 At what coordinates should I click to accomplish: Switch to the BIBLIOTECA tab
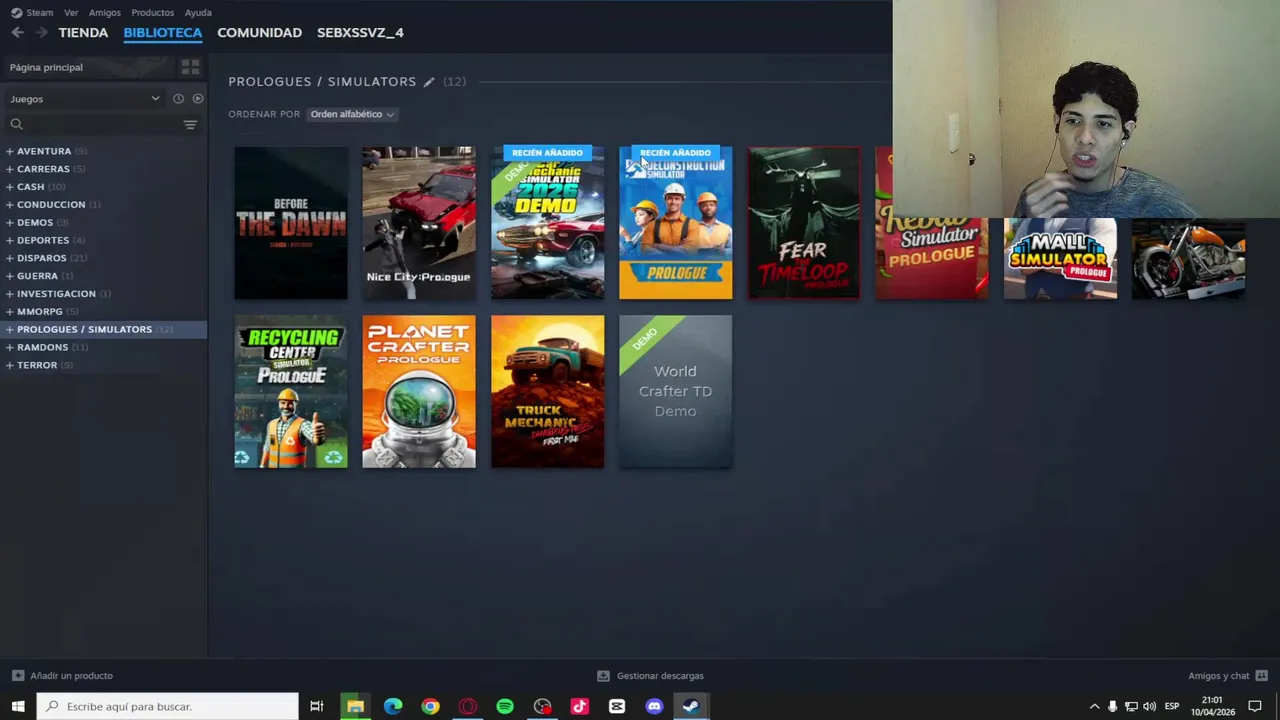pos(162,33)
